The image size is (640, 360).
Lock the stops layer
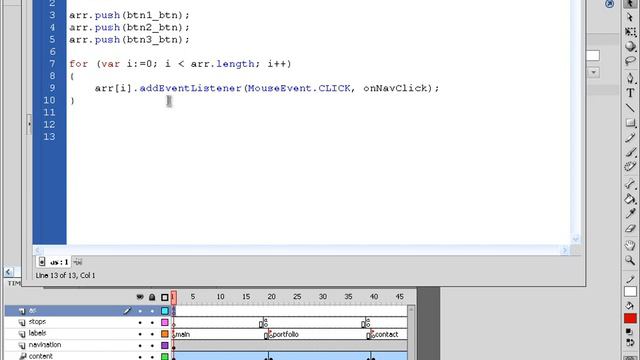click(152, 322)
